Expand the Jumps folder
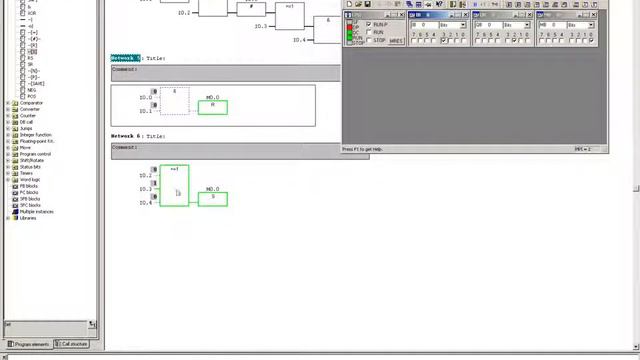Image resolution: width=640 pixels, height=360 pixels. 8,129
